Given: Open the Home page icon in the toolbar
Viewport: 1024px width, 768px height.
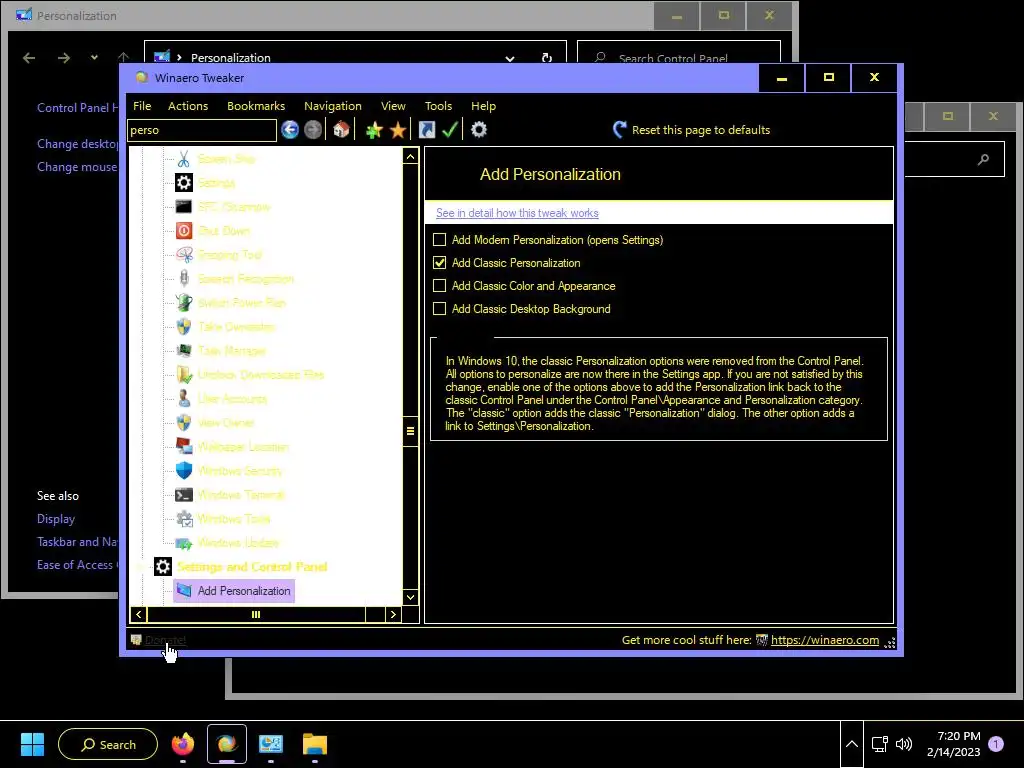Looking at the screenshot, I should 341,130.
